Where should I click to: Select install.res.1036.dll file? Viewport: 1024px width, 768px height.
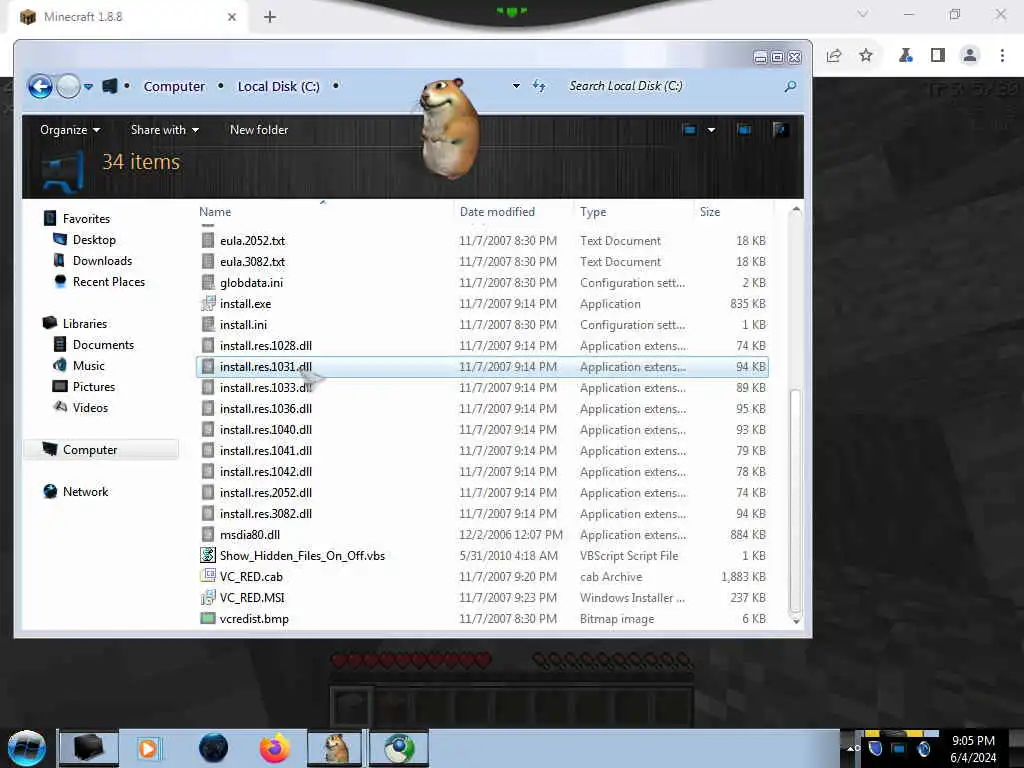[266, 409]
